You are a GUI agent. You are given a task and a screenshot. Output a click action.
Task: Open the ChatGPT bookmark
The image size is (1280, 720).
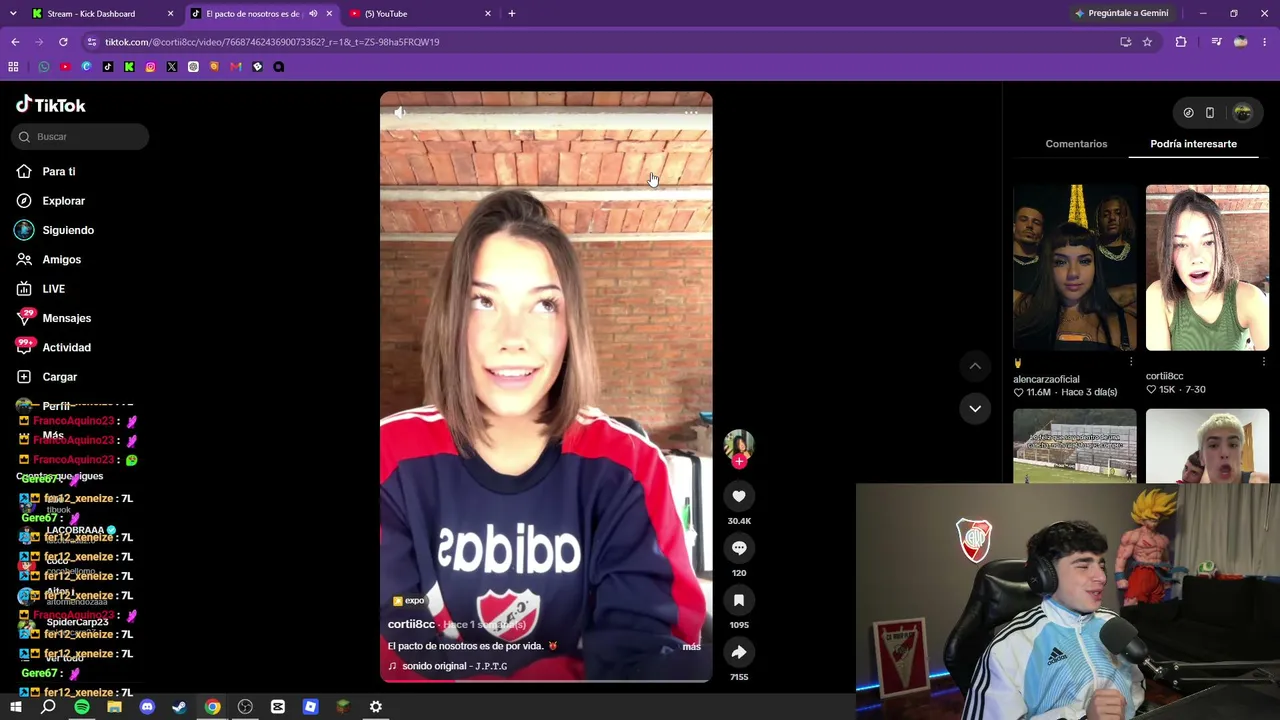click(x=193, y=67)
